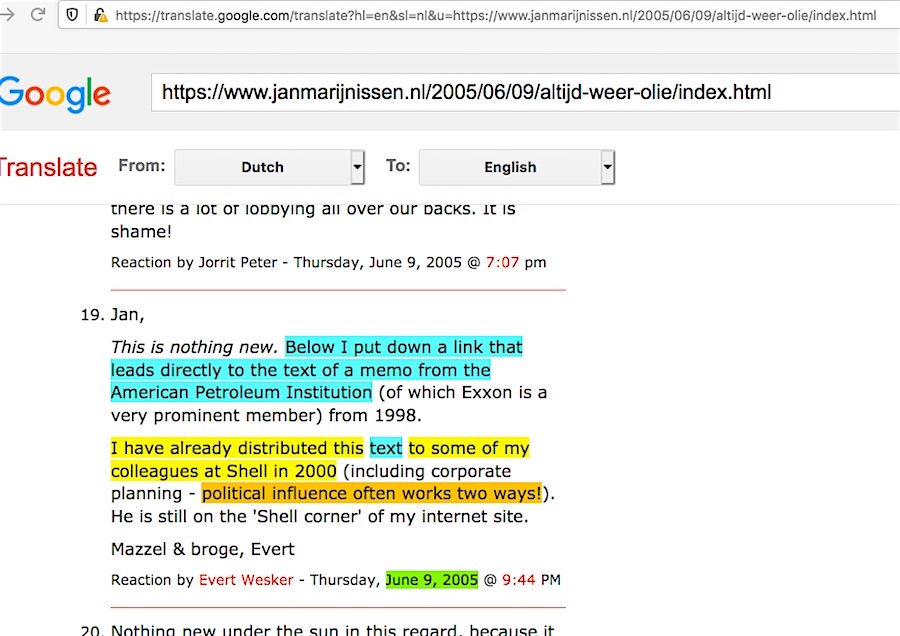Click the yellow highlighted colleagues at Shell text
Image resolution: width=900 pixels, height=636 pixels.
coord(224,471)
